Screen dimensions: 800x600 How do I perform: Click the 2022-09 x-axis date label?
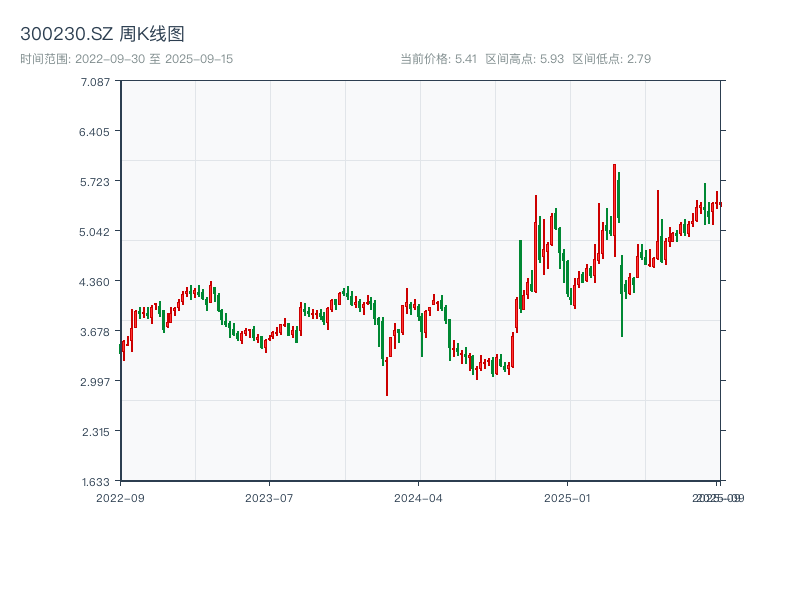pyautogui.click(x=120, y=497)
